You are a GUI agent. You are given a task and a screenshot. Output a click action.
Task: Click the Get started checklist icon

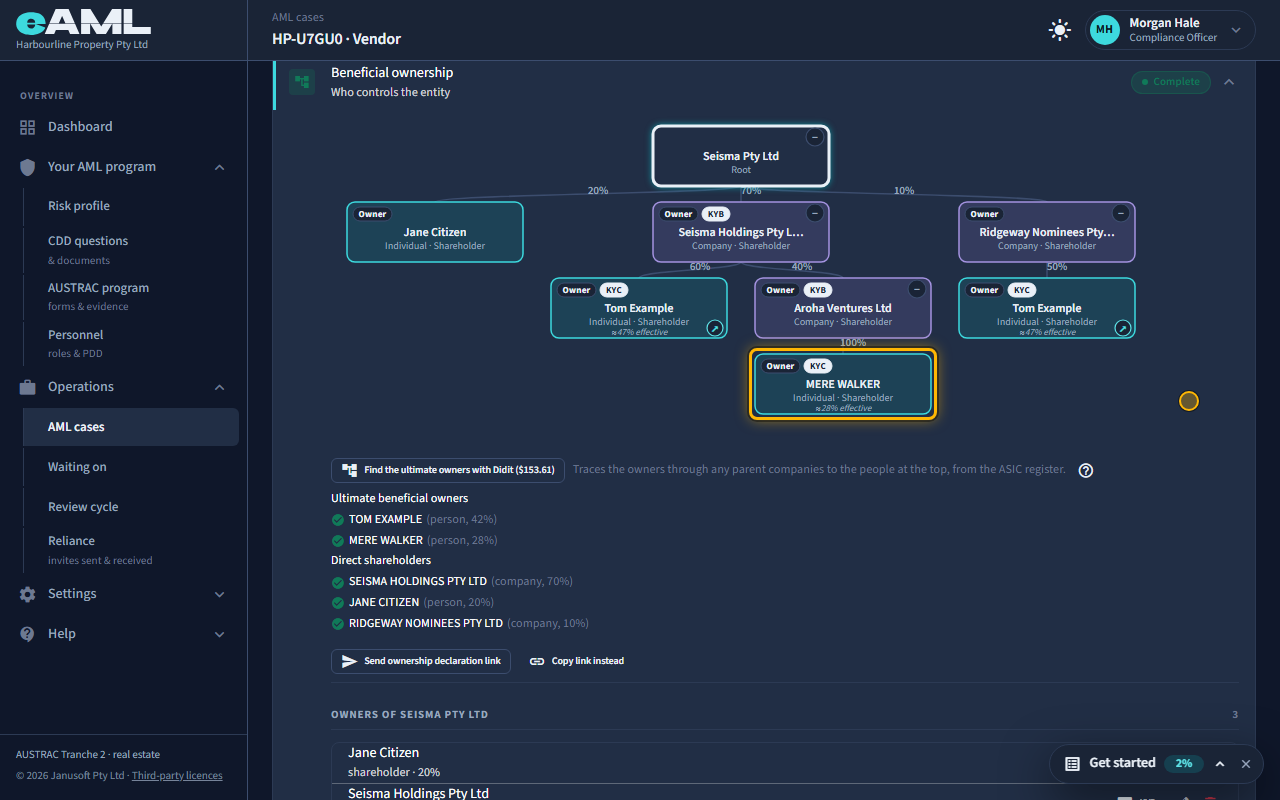(x=1072, y=763)
